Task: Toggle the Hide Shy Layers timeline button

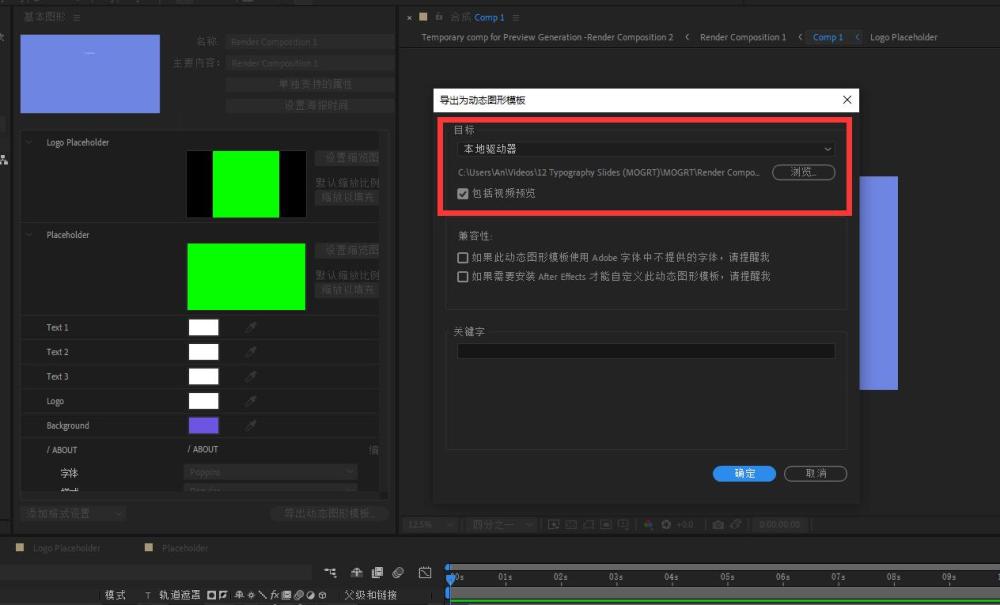Action: (357, 572)
